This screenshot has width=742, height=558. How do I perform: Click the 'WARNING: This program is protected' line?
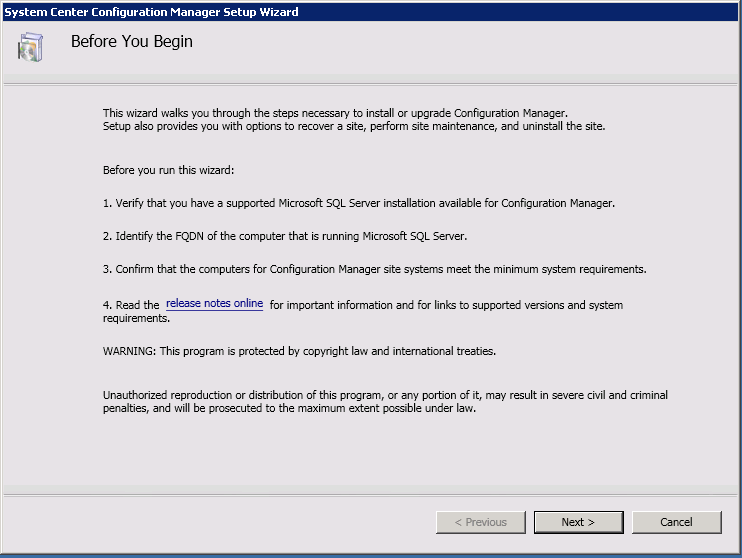click(299, 351)
